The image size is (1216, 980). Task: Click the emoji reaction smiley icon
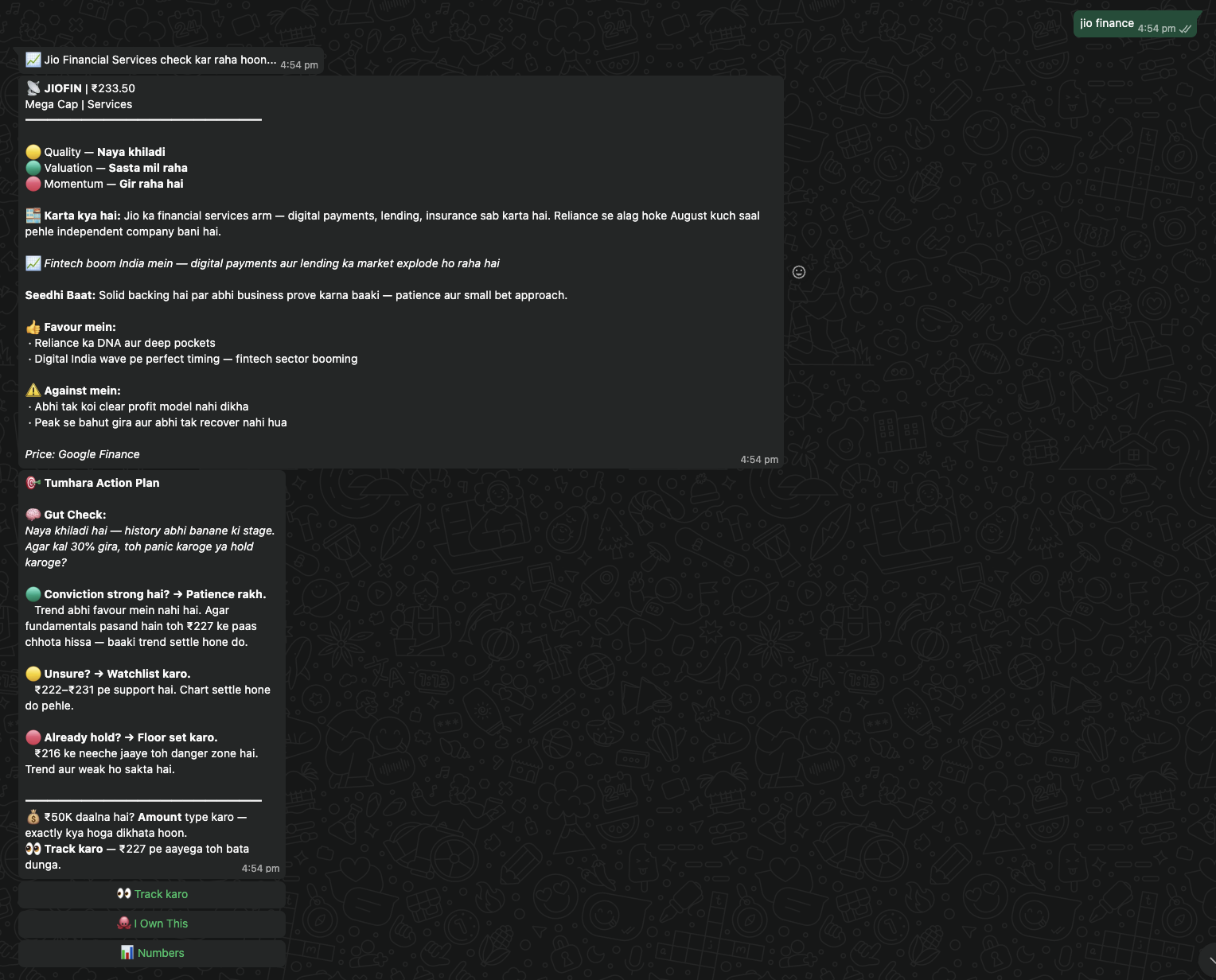coord(799,272)
